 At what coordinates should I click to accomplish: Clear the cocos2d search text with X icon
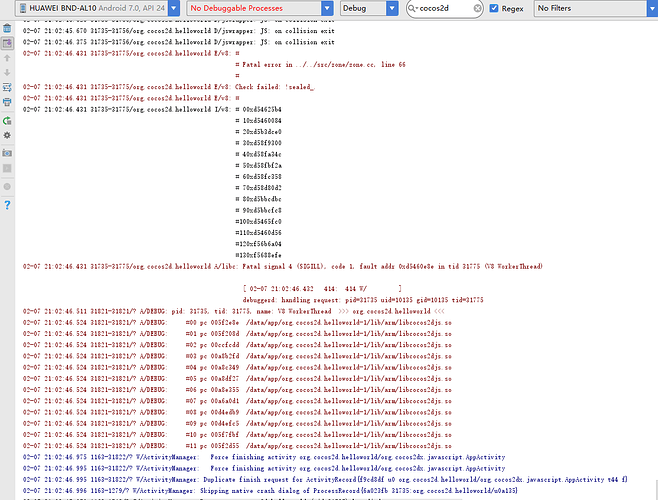[x=478, y=8]
